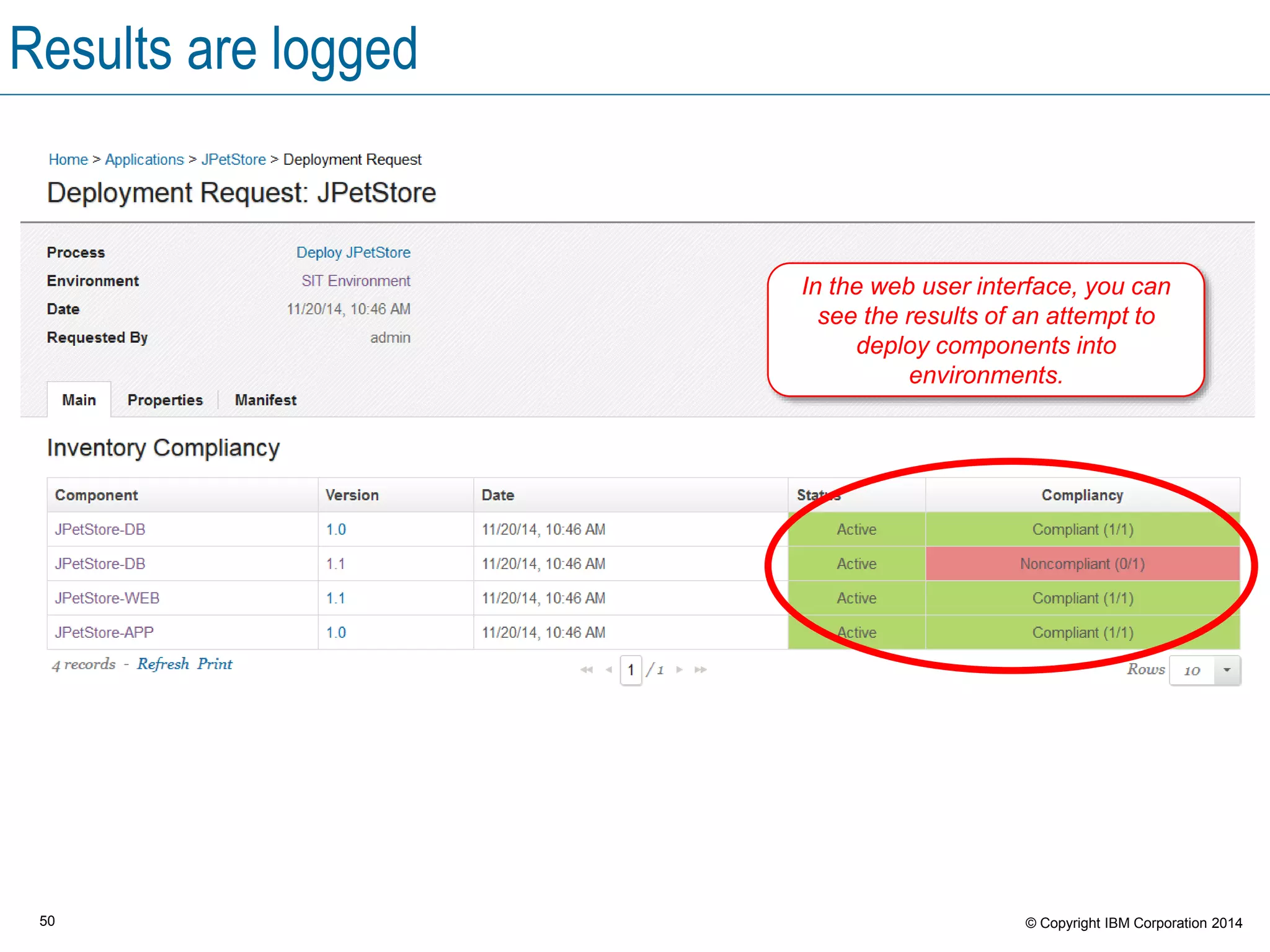The width and height of the screenshot is (1270, 952).
Task: Click the page number input field
Action: tap(631, 670)
